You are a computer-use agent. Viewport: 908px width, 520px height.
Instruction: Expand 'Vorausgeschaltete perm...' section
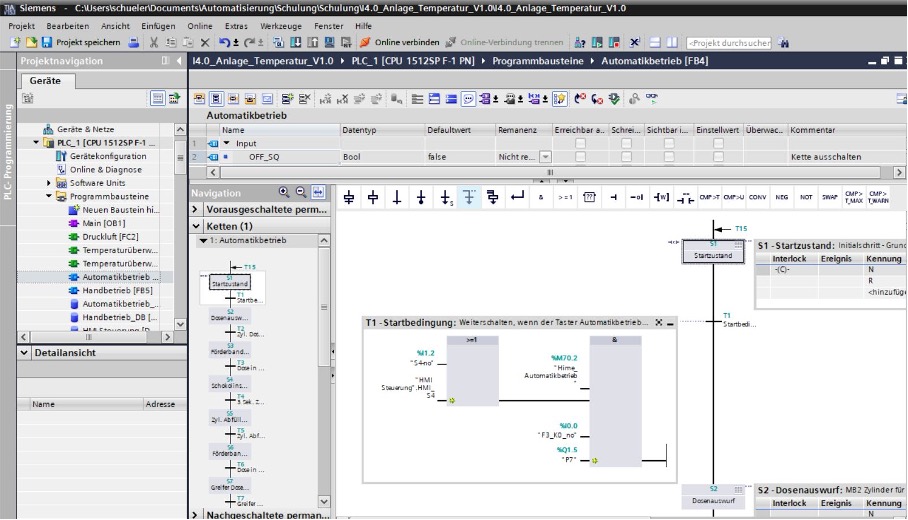(x=195, y=210)
